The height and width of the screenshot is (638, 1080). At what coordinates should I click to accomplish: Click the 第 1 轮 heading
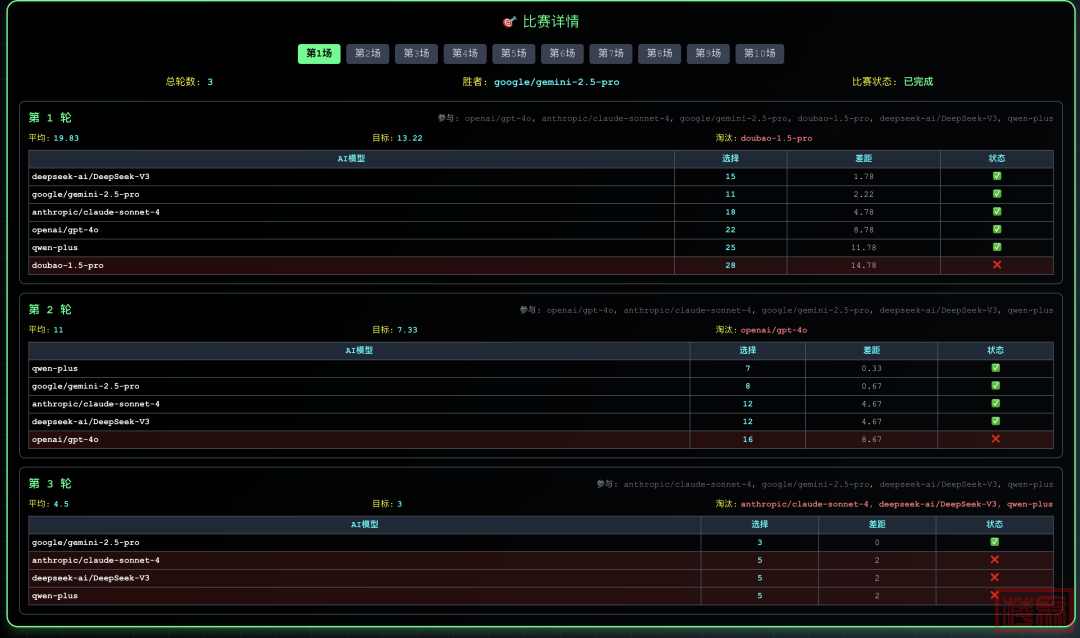point(50,118)
